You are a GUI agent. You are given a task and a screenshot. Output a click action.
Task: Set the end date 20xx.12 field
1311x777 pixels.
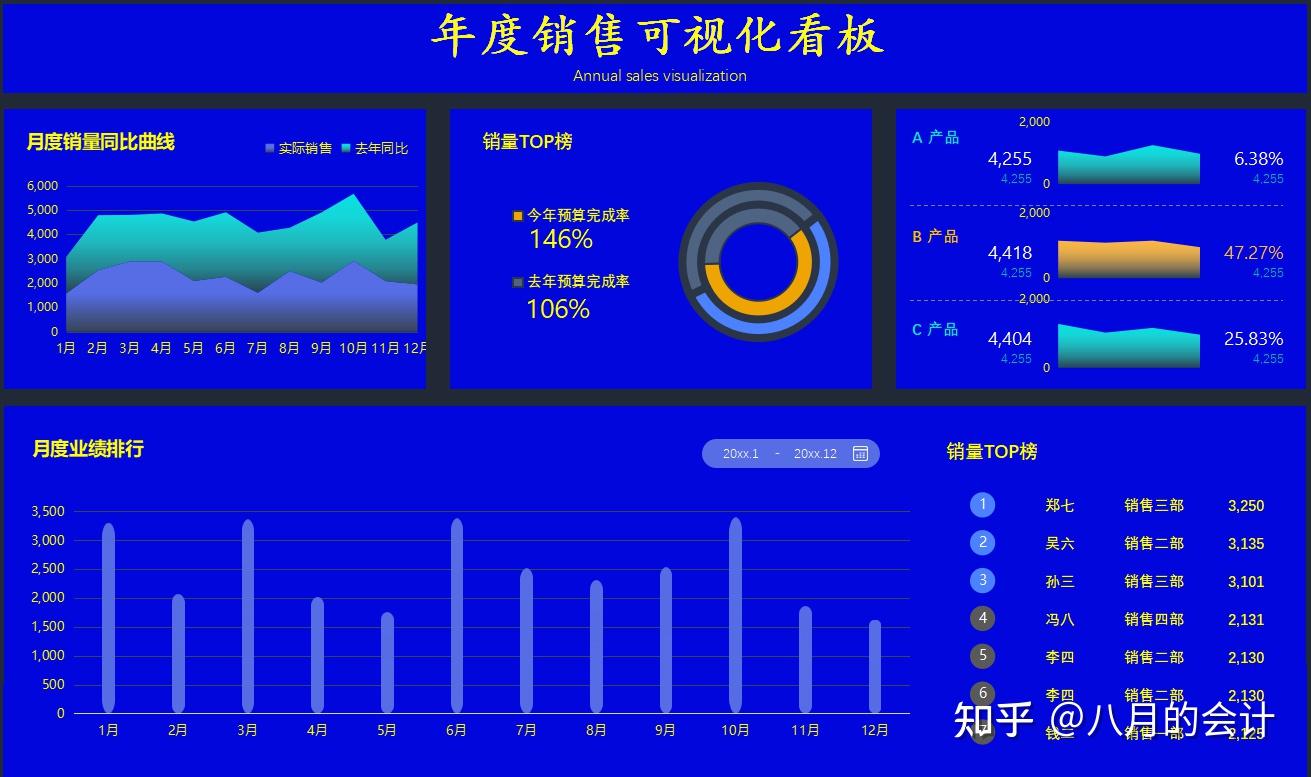(815, 454)
